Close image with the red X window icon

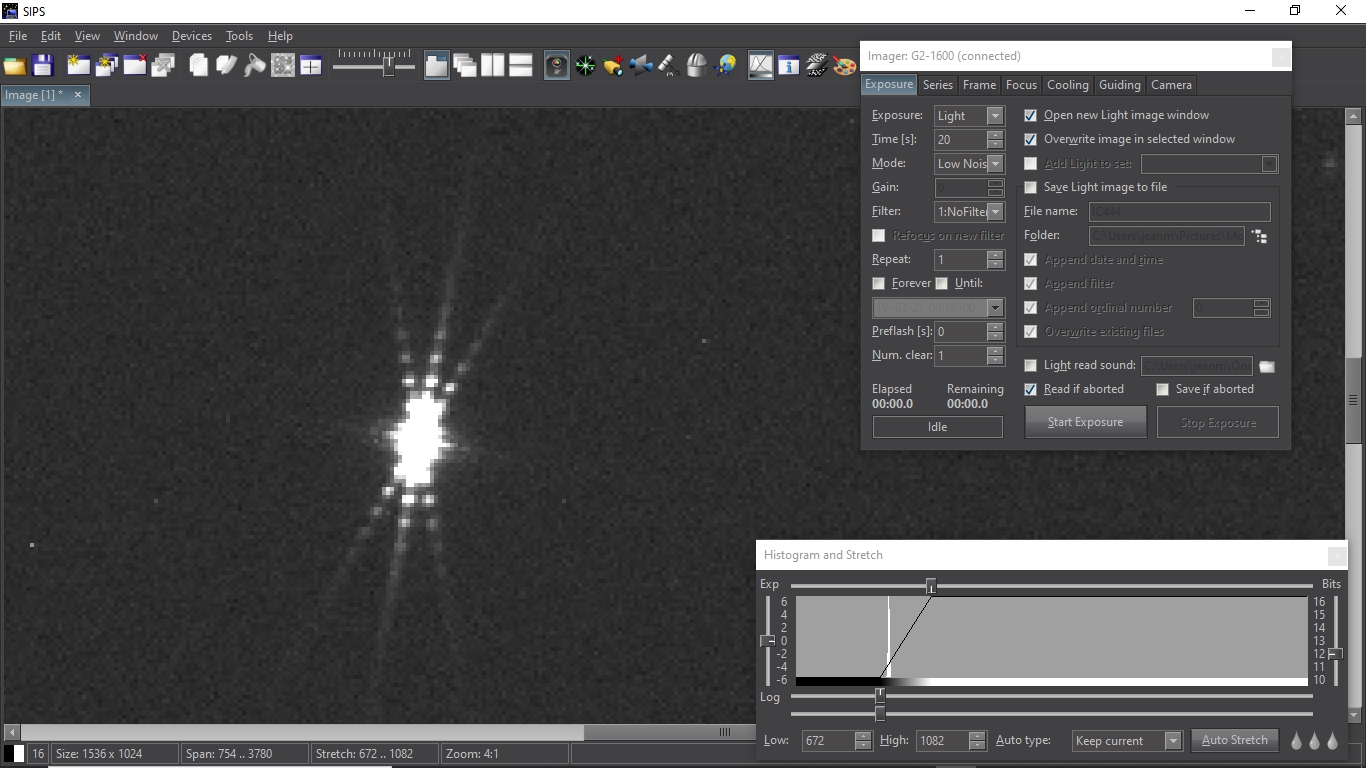coord(135,66)
